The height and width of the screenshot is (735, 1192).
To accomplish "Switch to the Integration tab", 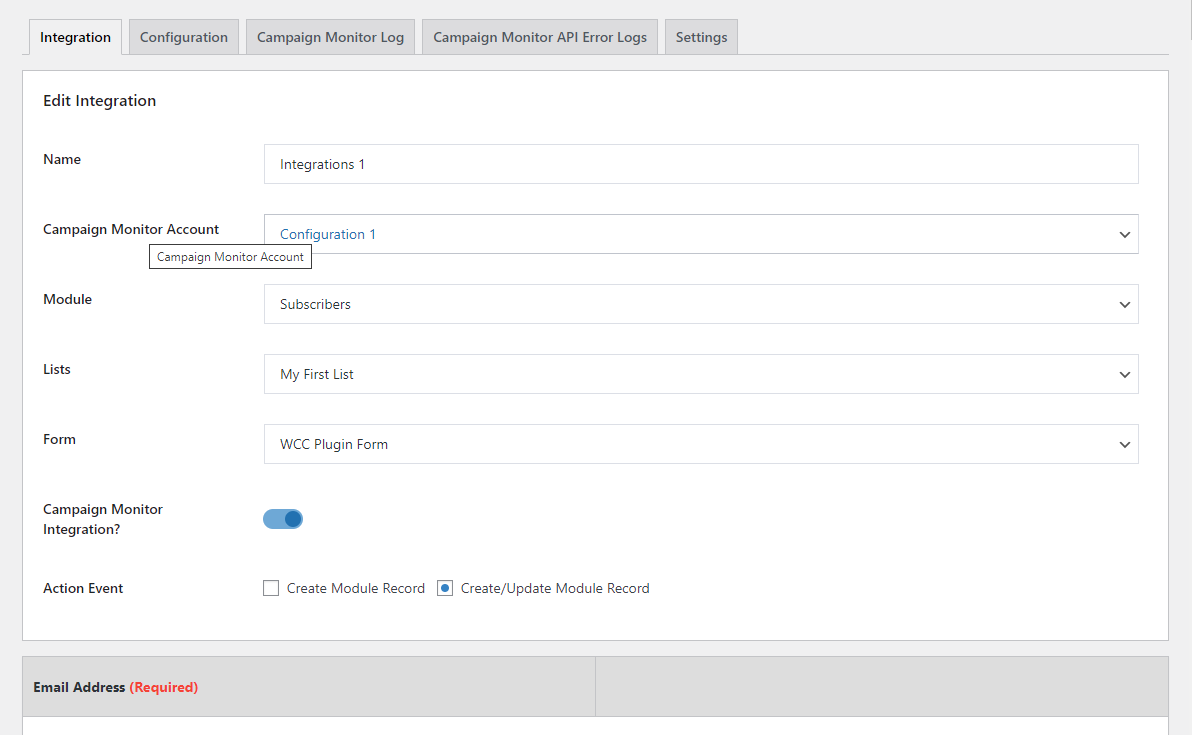I will point(75,37).
